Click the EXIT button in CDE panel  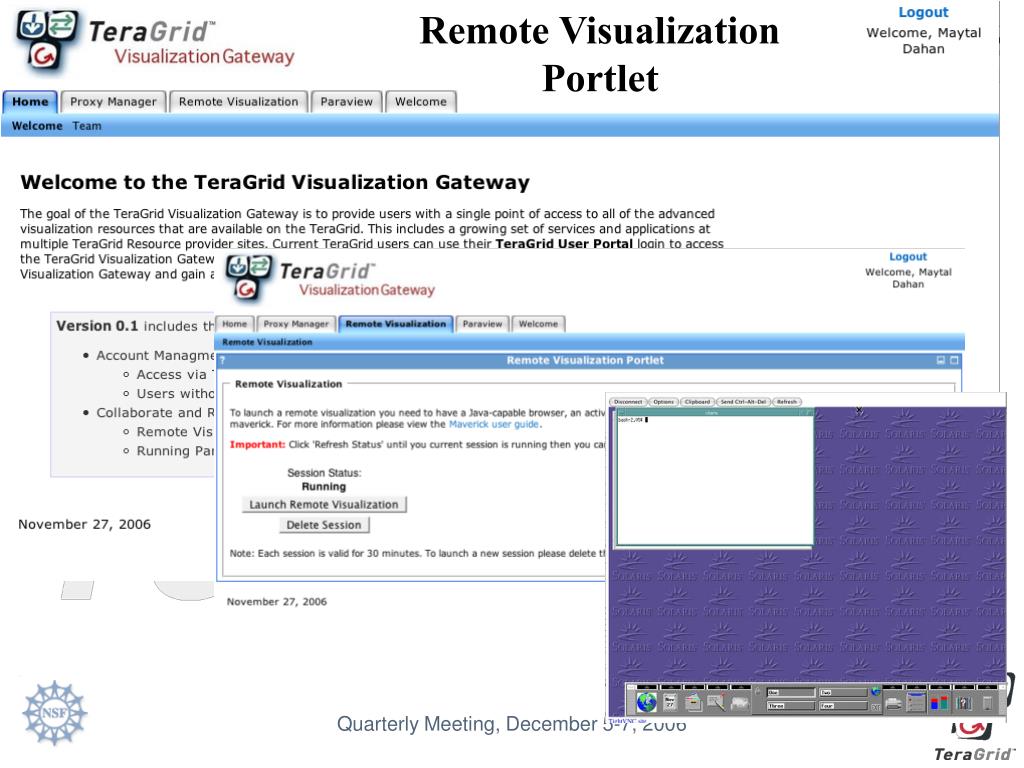(x=876, y=707)
